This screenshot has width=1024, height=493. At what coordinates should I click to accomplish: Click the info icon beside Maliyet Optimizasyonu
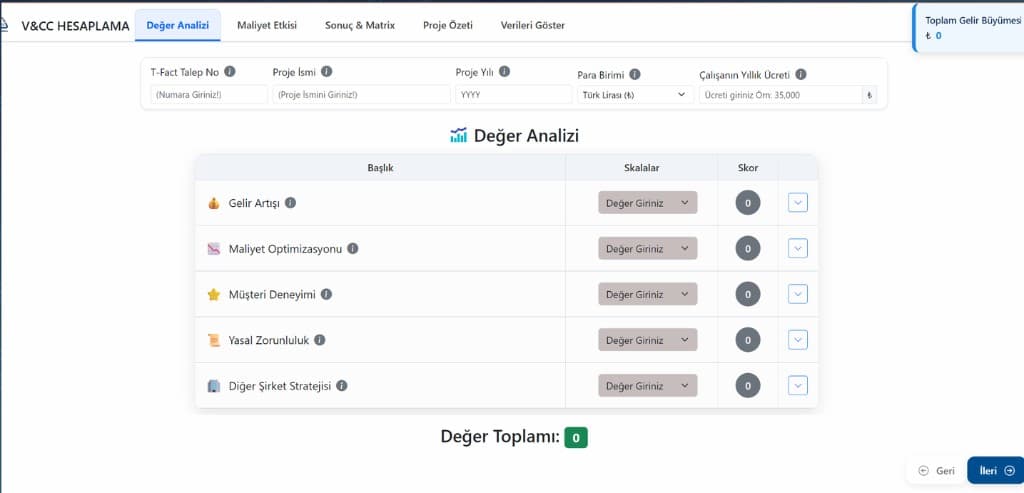point(353,248)
